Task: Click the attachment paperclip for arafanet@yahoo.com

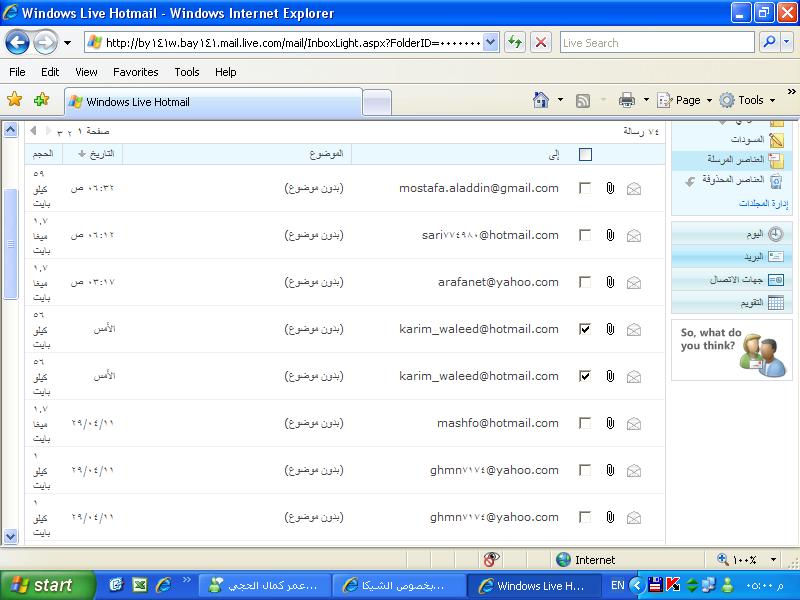Action: click(610, 282)
